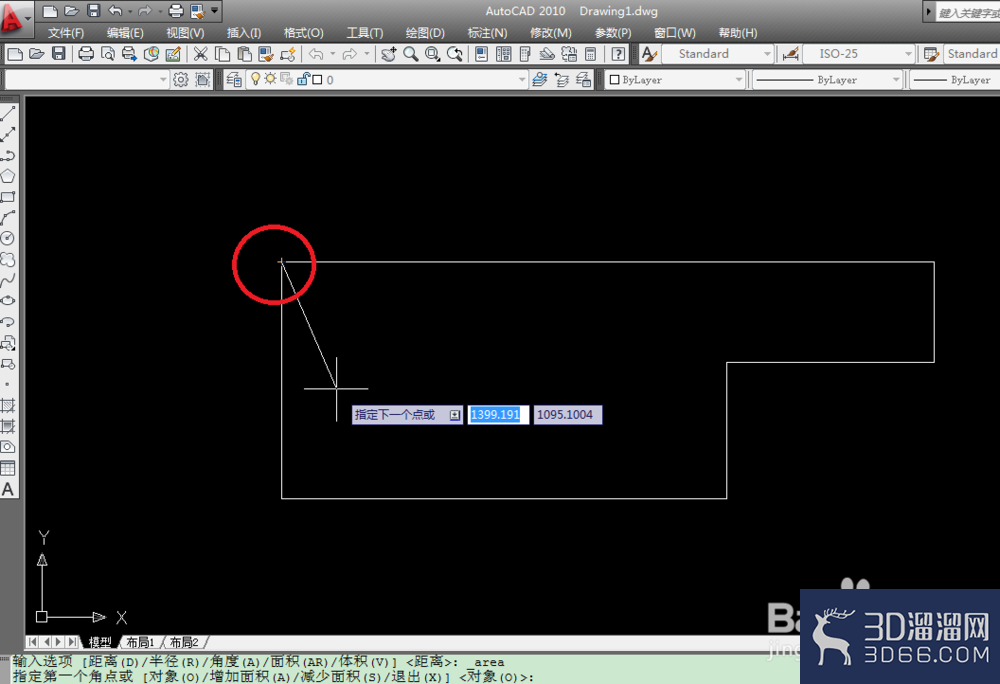Insert a Table from Draw toolbar
The width and height of the screenshot is (1000, 684).
click(x=8, y=468)
